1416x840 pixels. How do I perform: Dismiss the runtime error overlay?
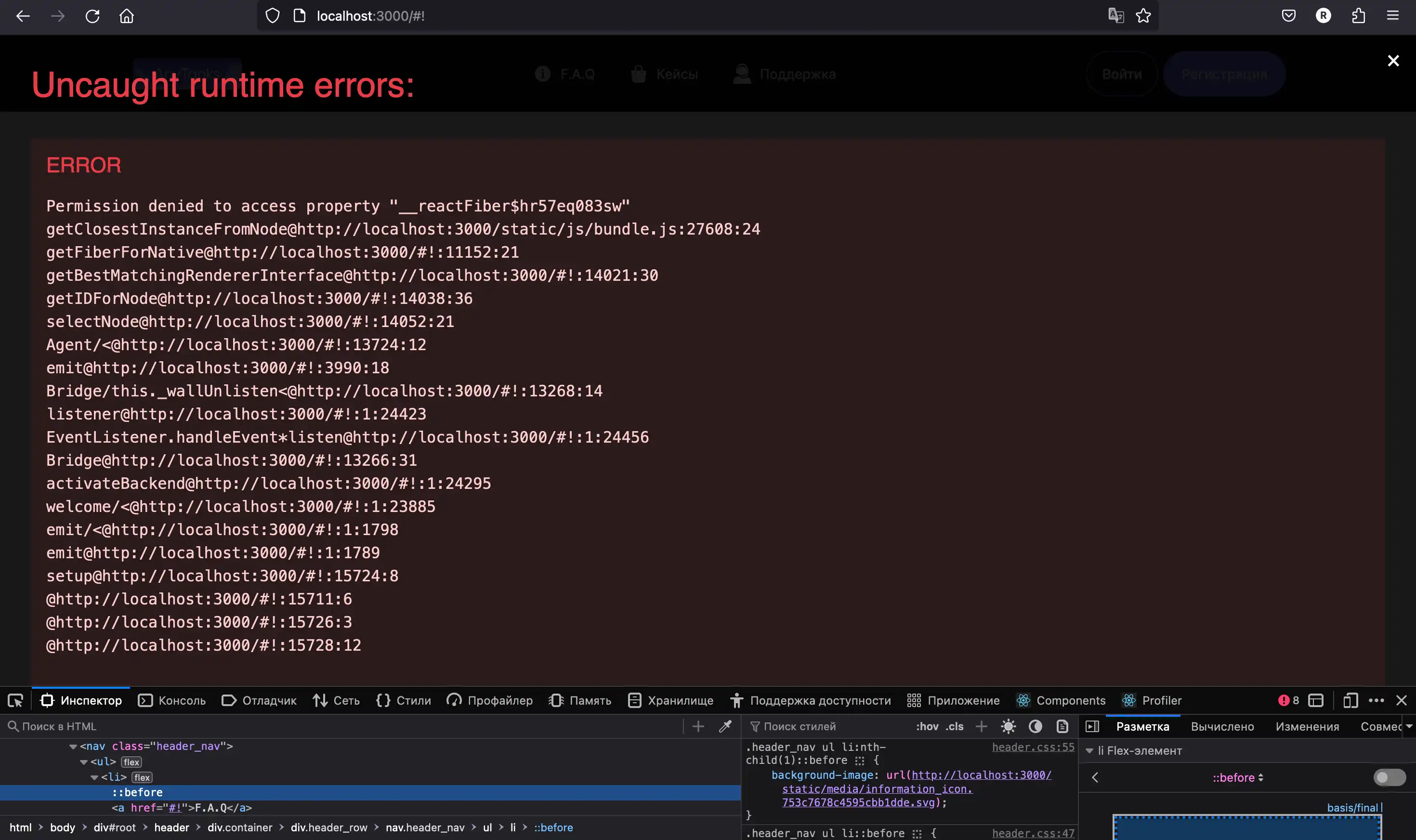pos(1393,61)
